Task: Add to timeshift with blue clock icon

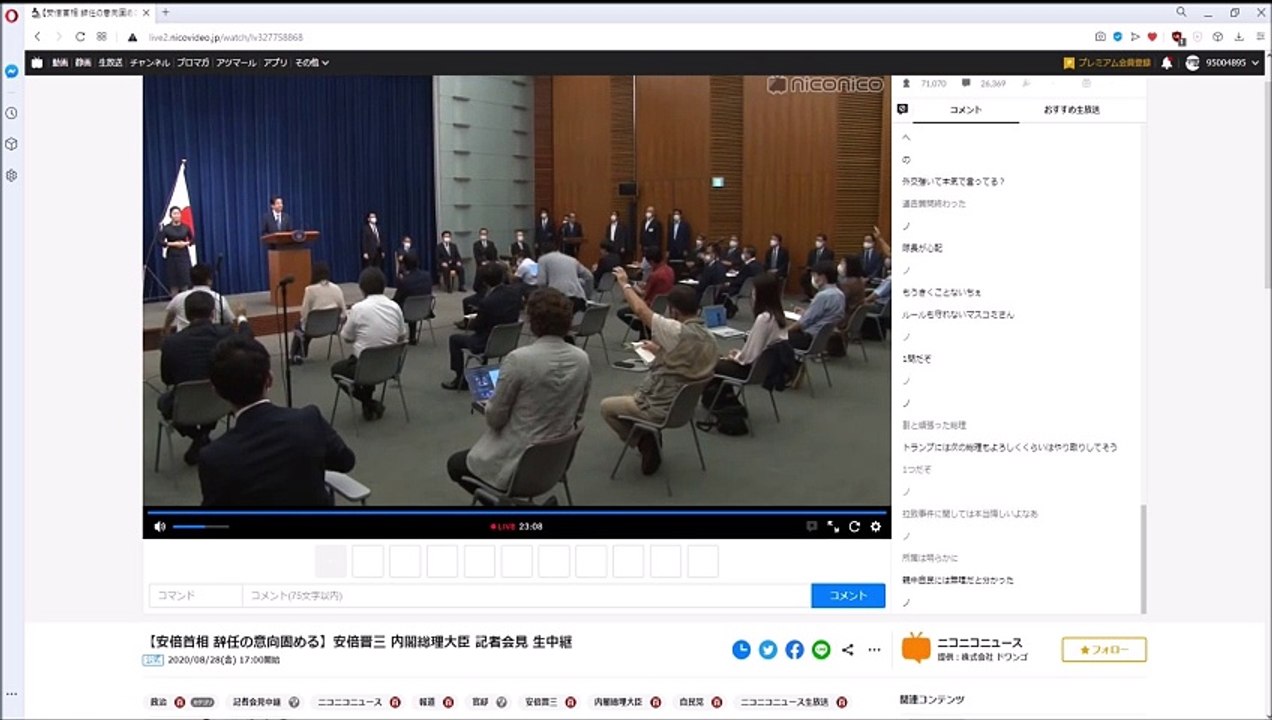Action: coord(741,649)
